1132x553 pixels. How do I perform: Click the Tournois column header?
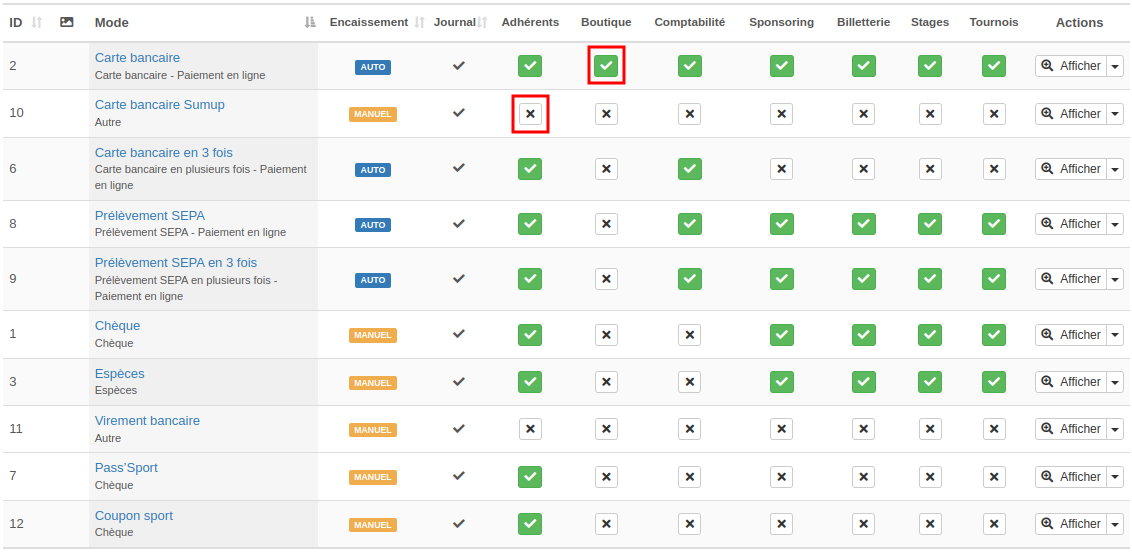994,22
